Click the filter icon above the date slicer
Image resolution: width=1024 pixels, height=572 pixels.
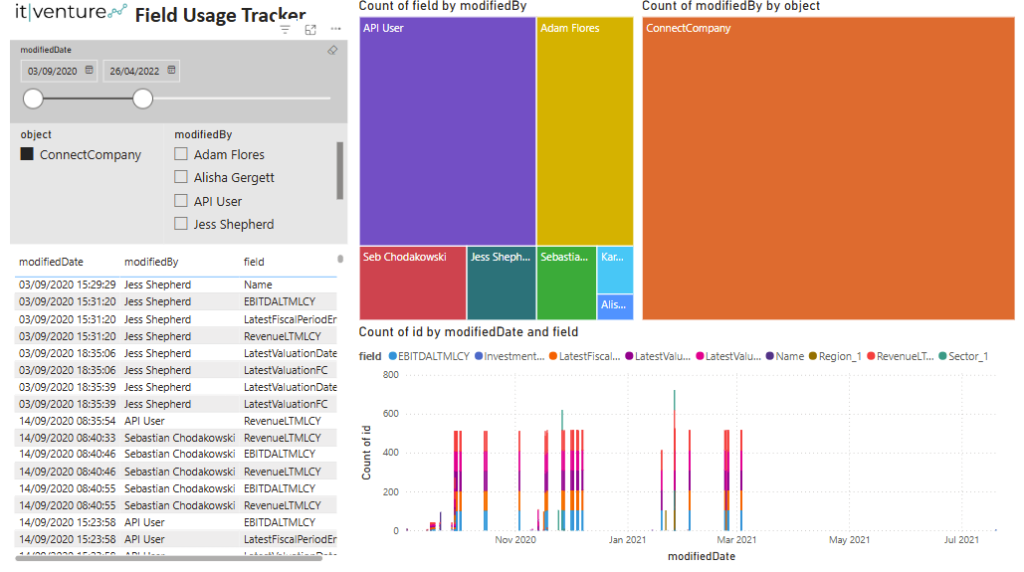[x=285, y=30]
